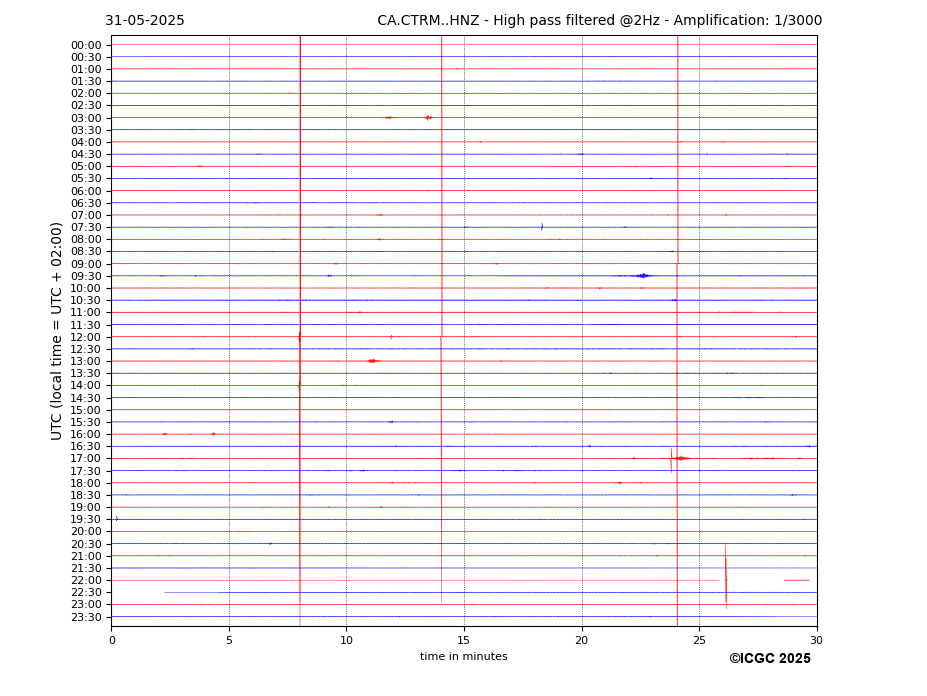The image size is (927, 696).
Task: Select the 12:00 time row label
Action: [86, 337]
